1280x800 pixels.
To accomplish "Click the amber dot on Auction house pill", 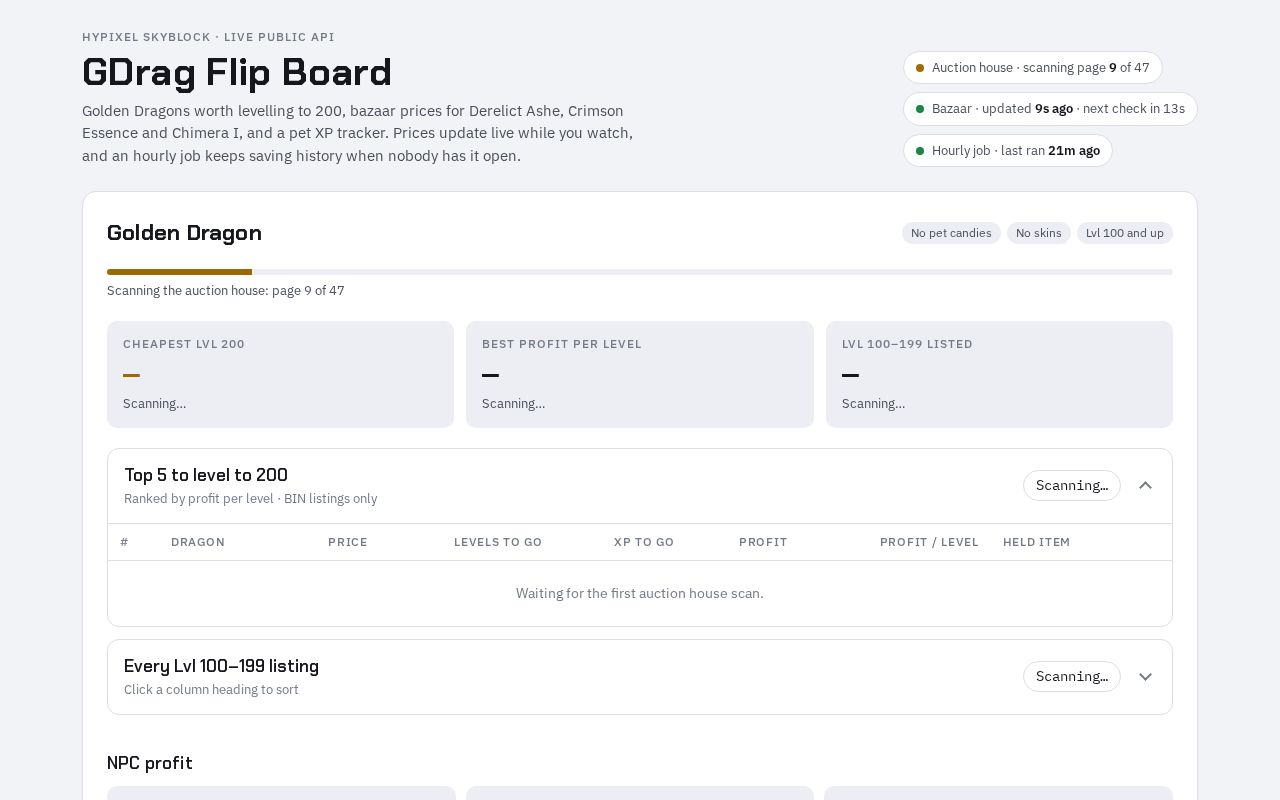I will pos(920,68).
